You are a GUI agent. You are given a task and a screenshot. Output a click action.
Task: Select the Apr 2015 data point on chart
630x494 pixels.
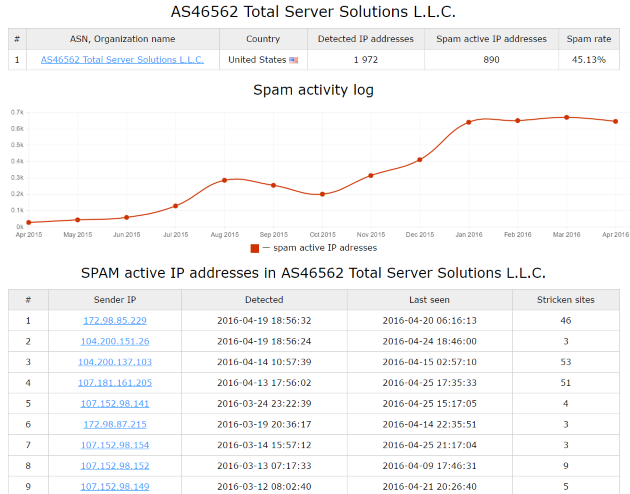(29, 223)
